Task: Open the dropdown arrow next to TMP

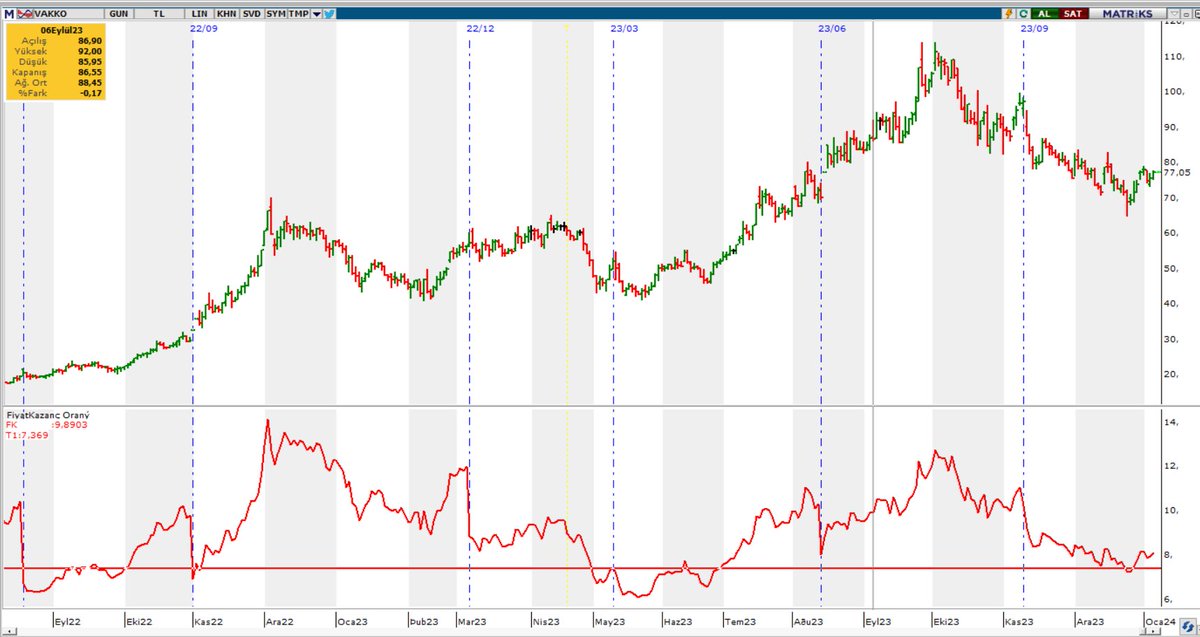Action: click(x=316, y=14)
